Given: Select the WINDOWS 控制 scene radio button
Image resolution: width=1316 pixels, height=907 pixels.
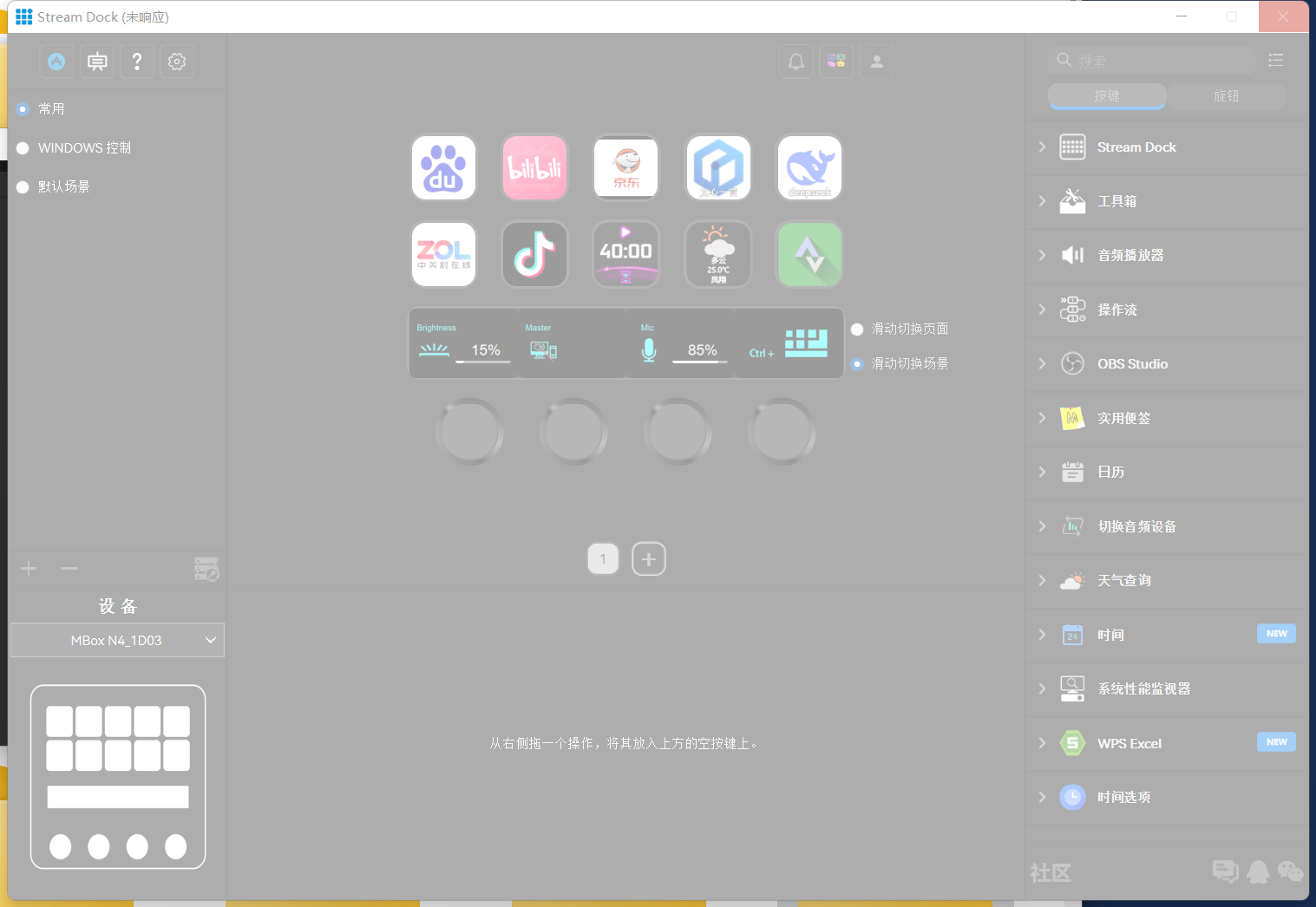Looking at the screenshot, I should point(23,148).
